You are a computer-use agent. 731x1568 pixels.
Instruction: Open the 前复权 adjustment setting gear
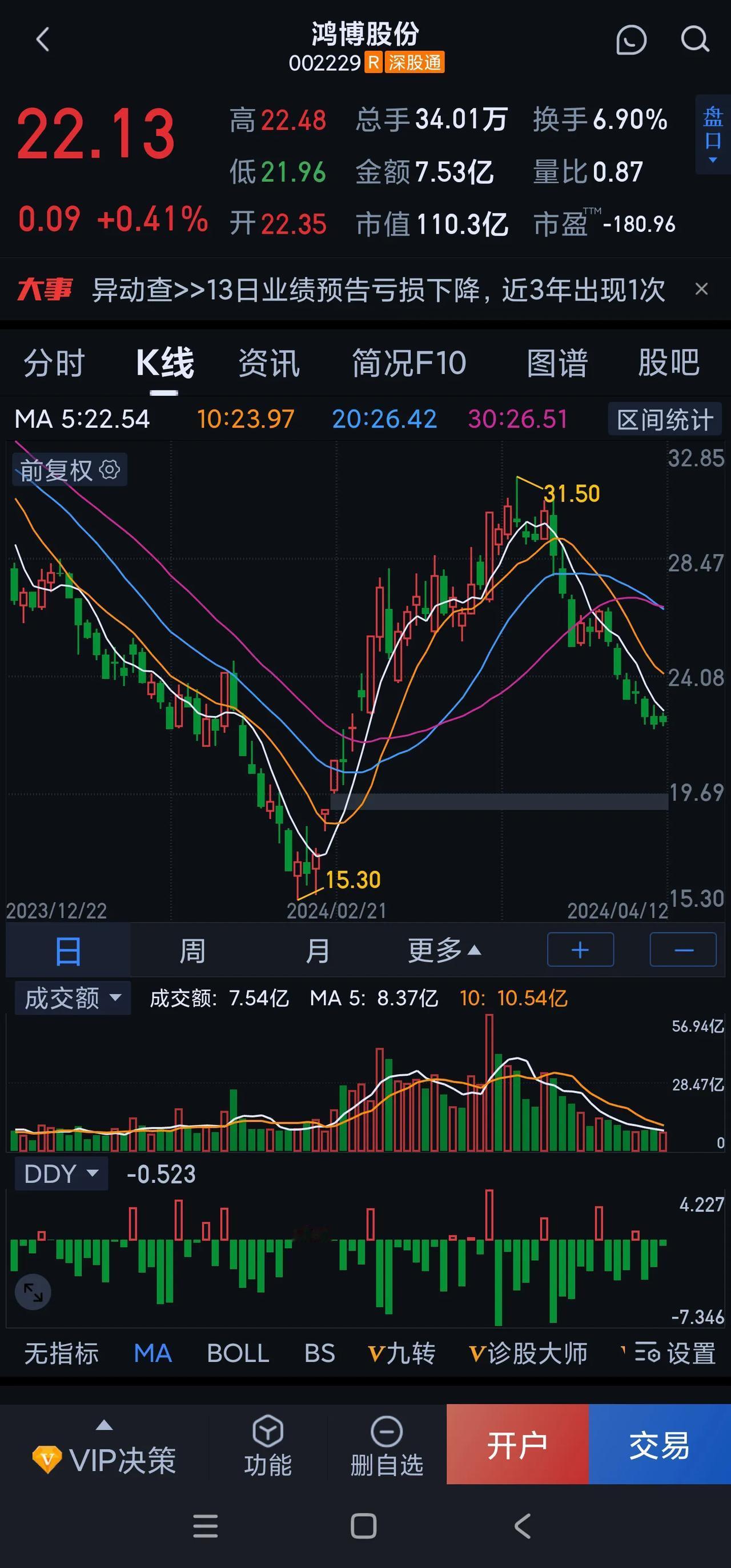pyautogui.click(x=110, y=469)
